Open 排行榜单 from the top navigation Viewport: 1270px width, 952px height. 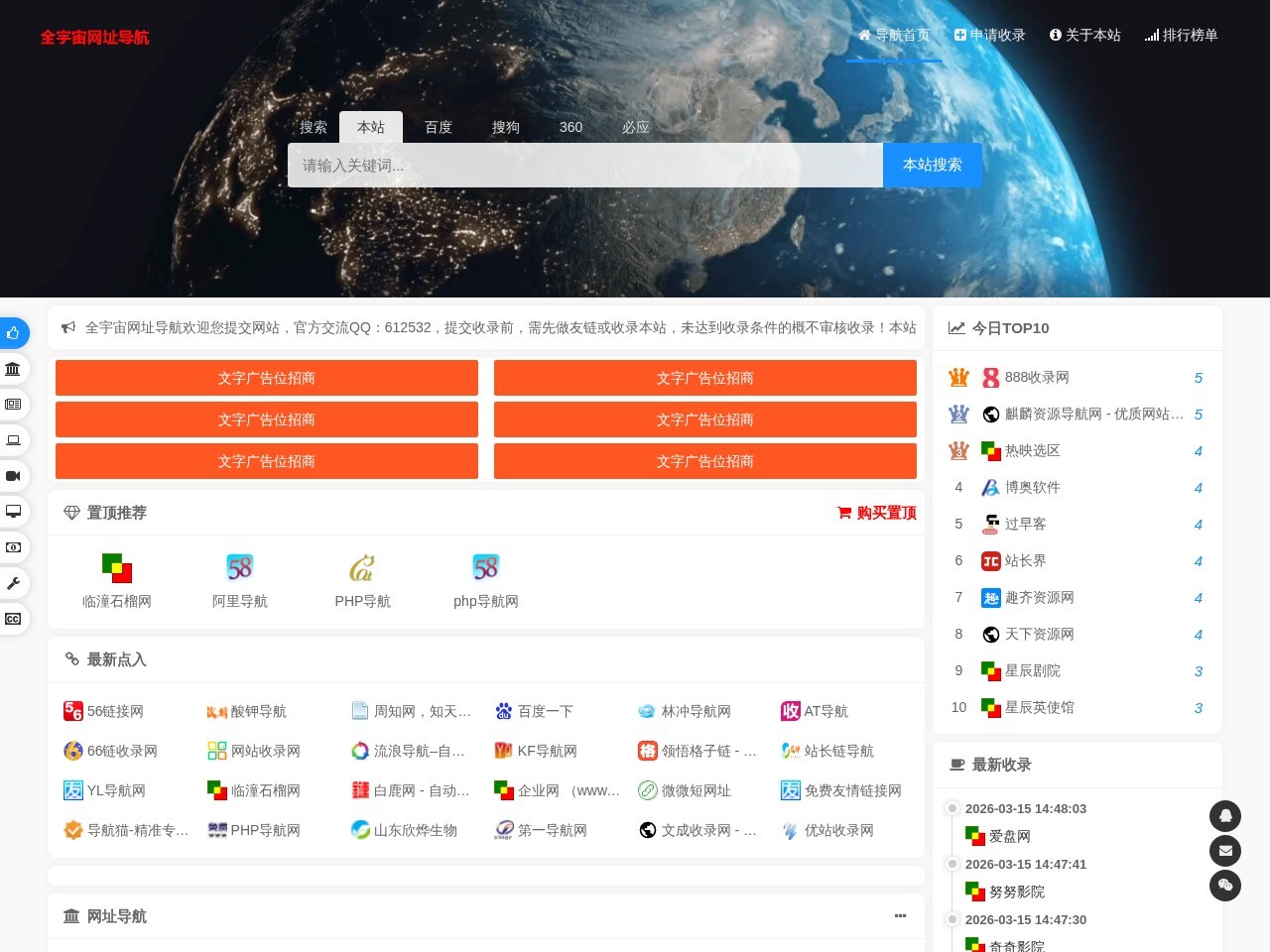(1182, 35)
